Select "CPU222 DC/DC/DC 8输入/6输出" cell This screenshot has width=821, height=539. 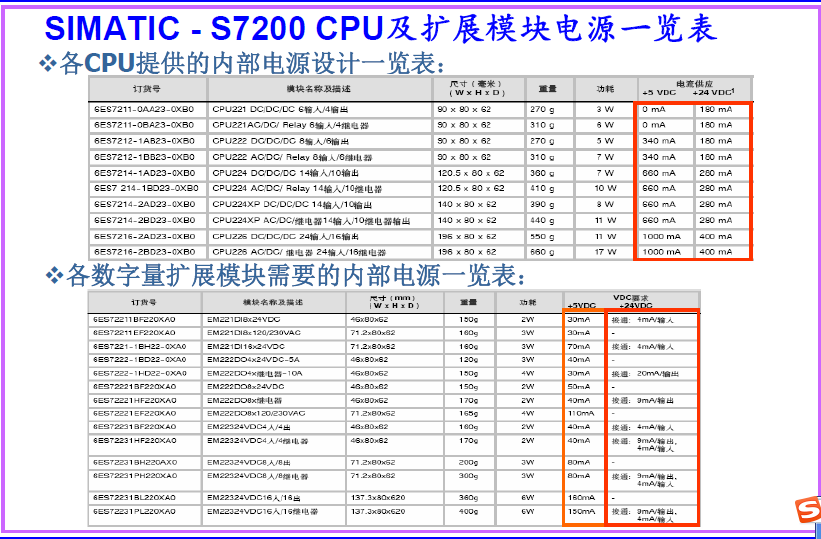pyautogui.click(x=281, y=141)
